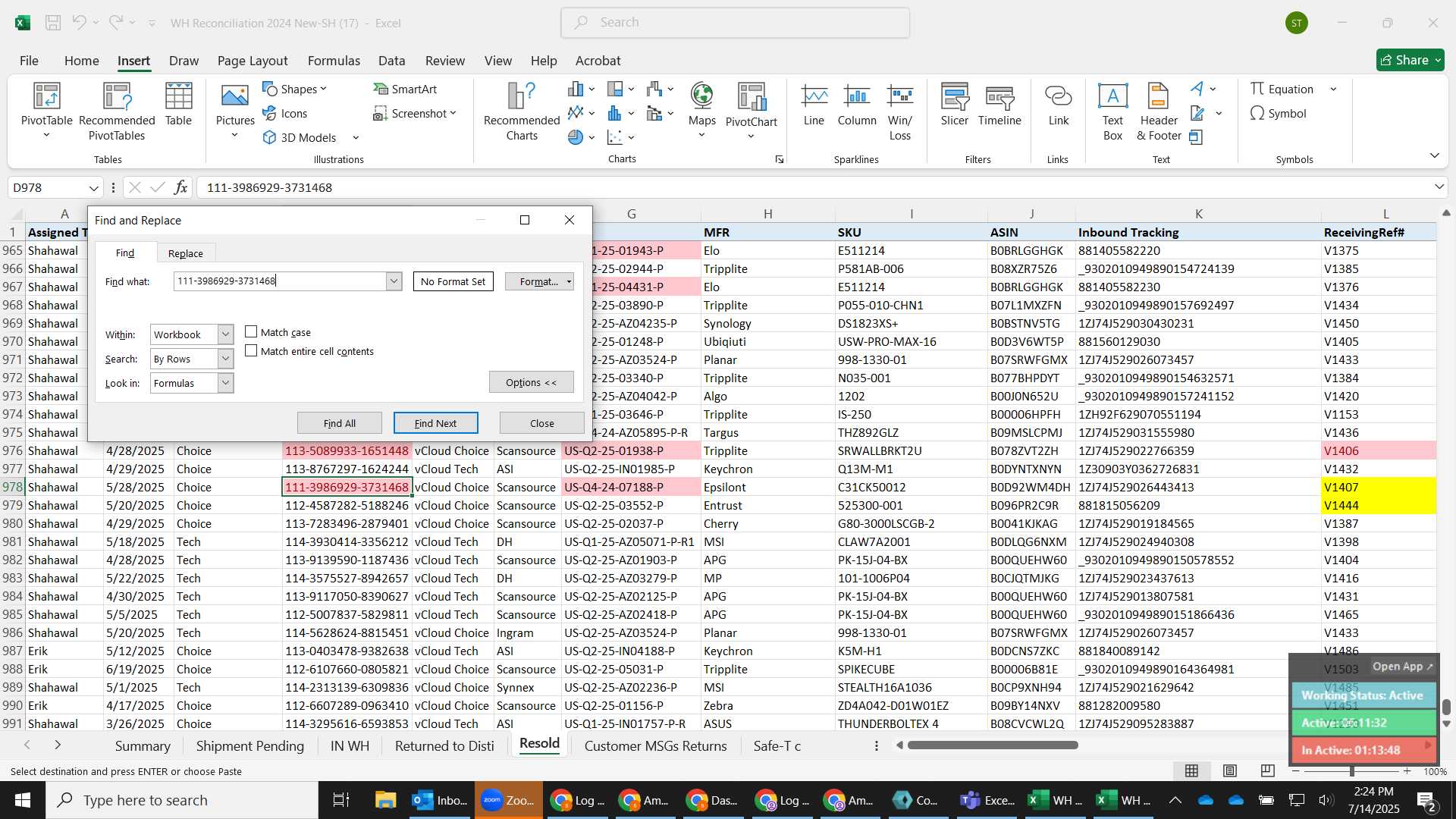Expand the Screenshot dropdown

point(453,113)
